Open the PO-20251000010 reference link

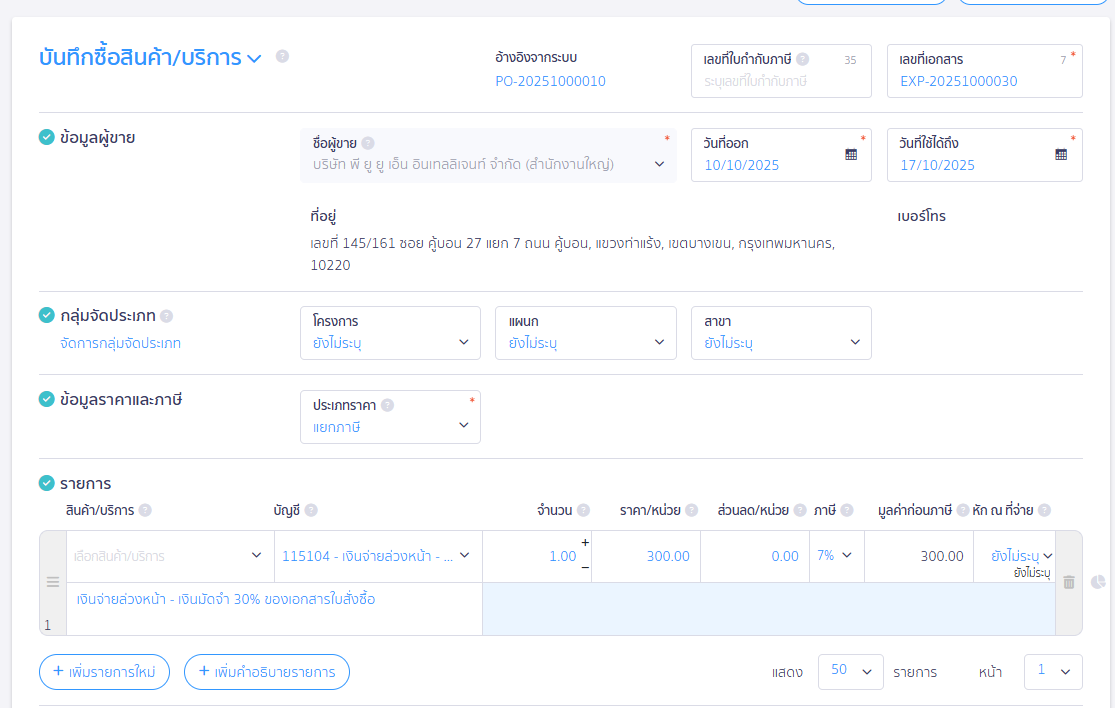click(x=550, y=81)
